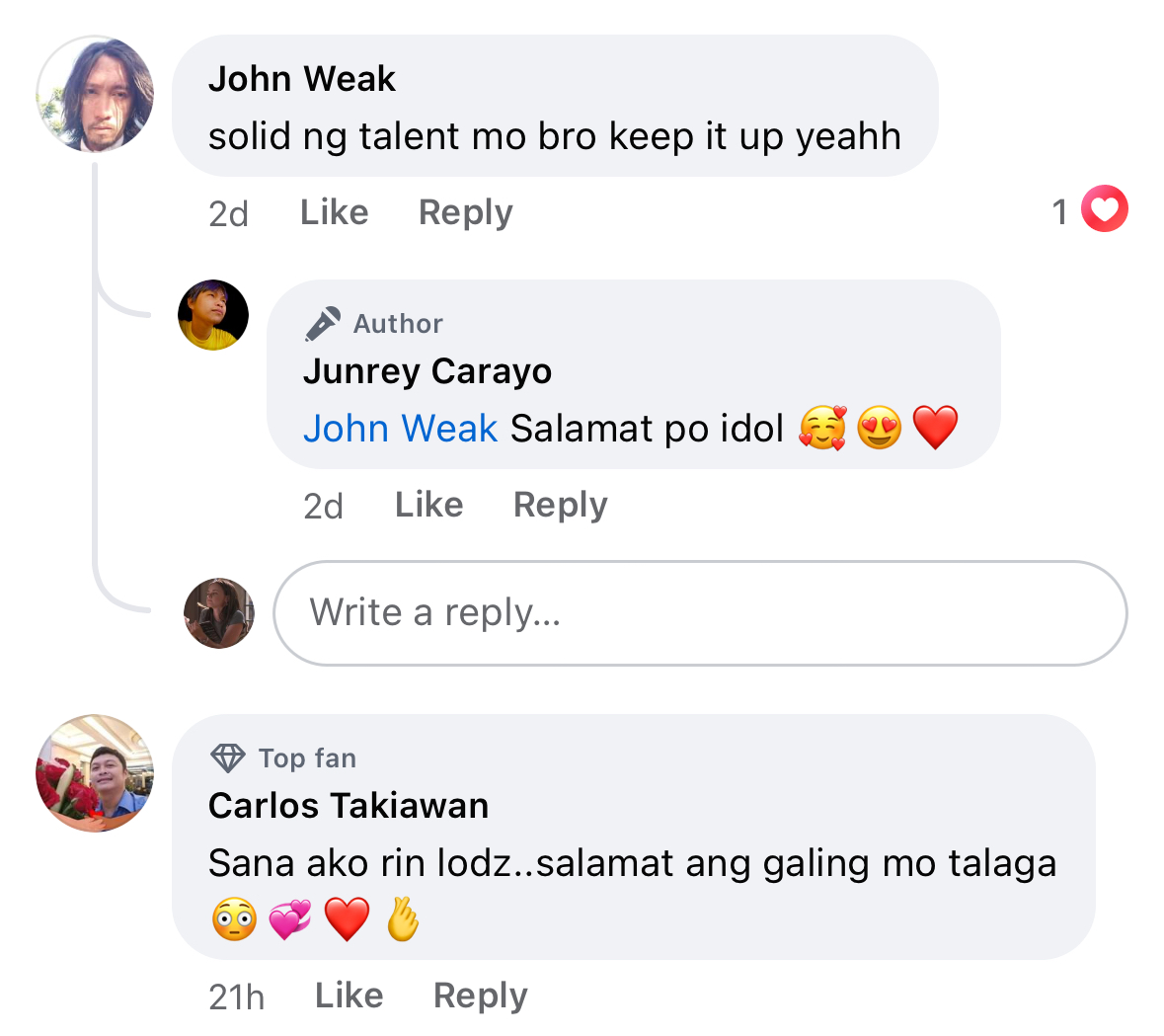The height and width of the screenshot is (1036, 1164).
Task: Open Junrey Carayo's profile avatar
Action: [213, 315]
